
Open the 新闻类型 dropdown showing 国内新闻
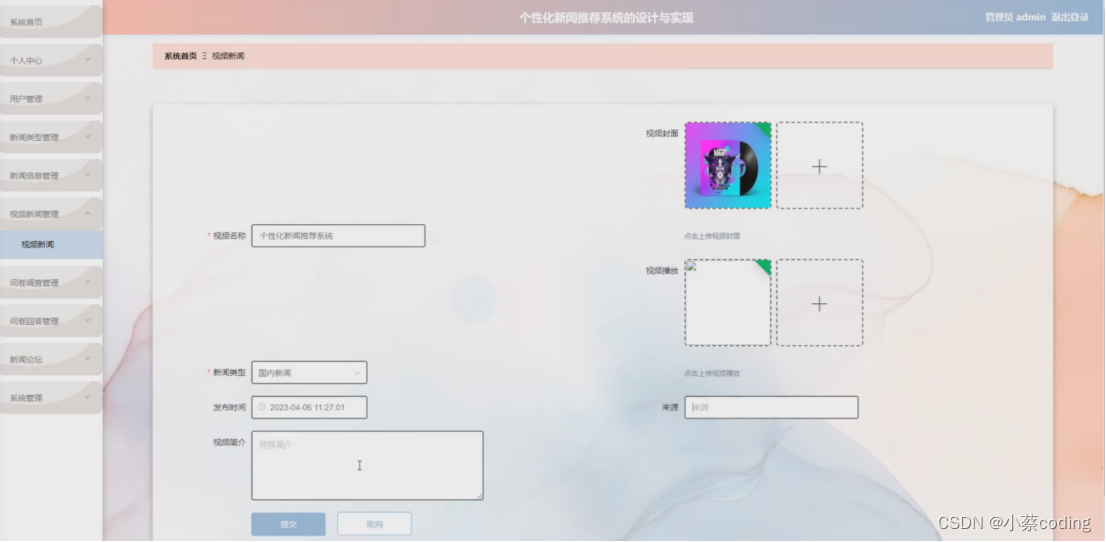click(309, 373)
